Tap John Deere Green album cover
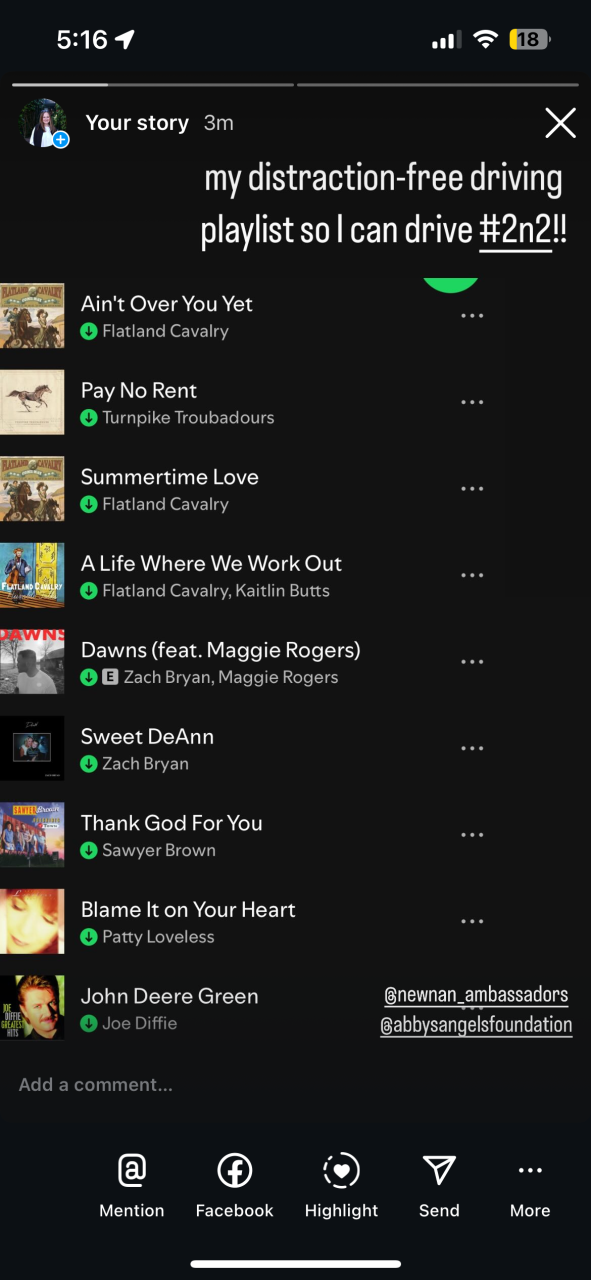Viewport: 591px width, 1280px height. click(x=32, y=1007)
